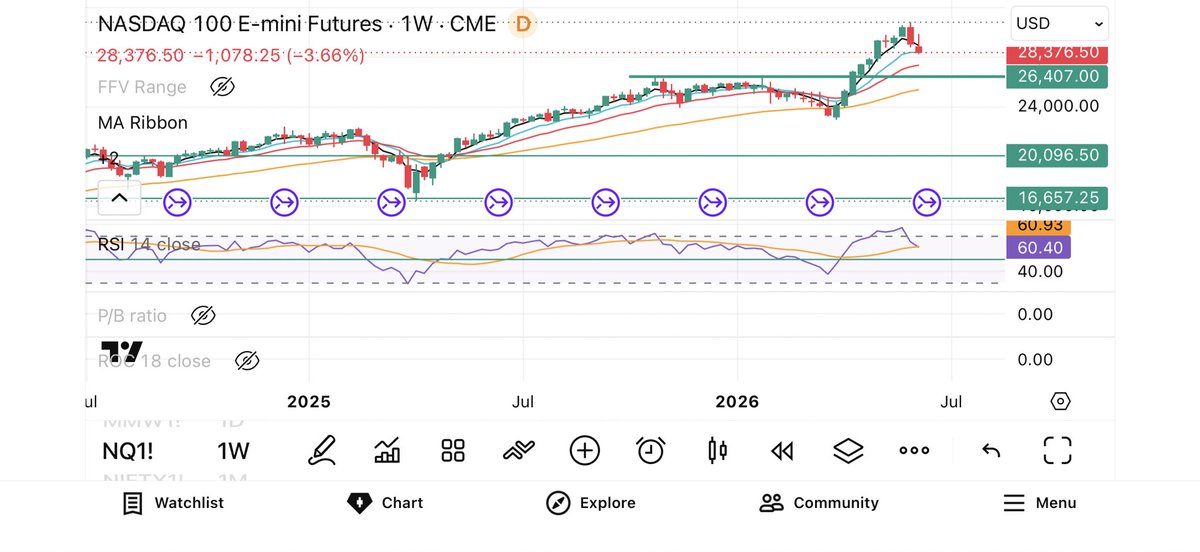Collapse the indicator legend with the chevron
The width and height of the screenshot is (1200, 552).
pyautogui.click(x=119, y=198)
